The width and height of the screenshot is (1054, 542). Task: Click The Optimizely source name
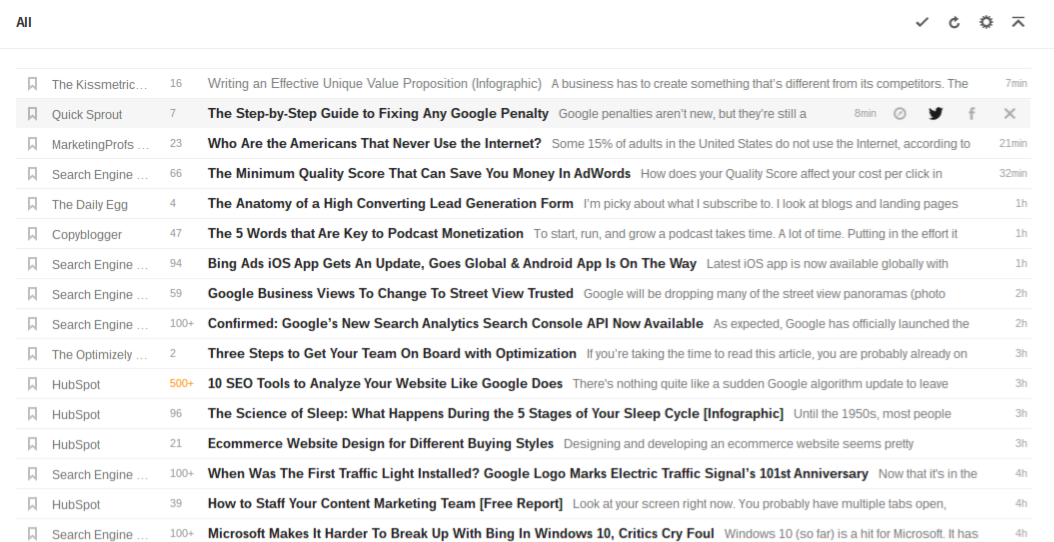click(99, 355)
